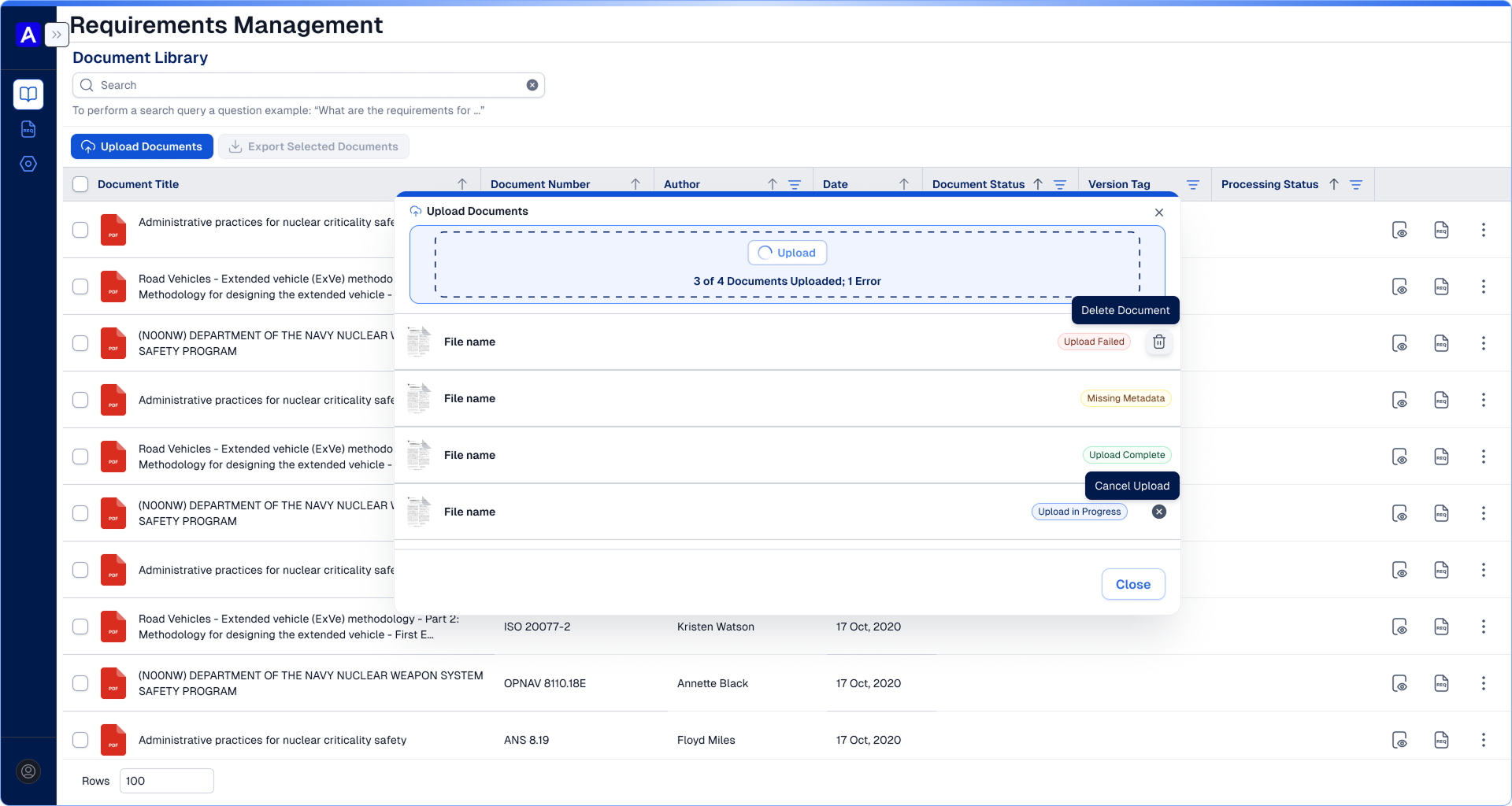Screen dimensions: 1512x806
Task: Click the Upload Complete status badge
Action: tap(1127, 455)
